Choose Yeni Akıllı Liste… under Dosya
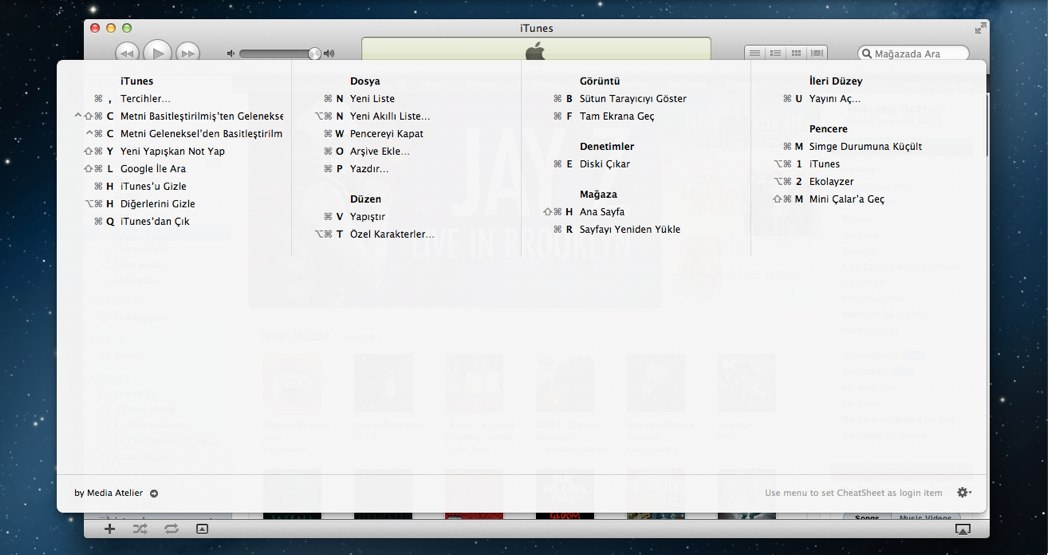Viewport: 1048px width, 555px height. click(x=390, y=116)
